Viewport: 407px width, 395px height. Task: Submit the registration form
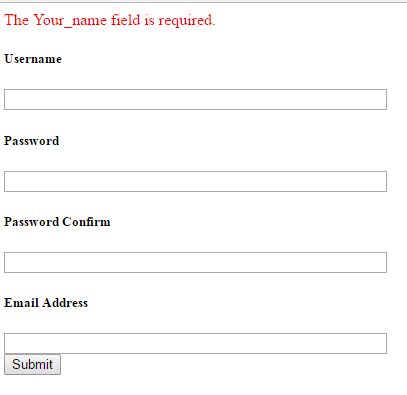32,364
